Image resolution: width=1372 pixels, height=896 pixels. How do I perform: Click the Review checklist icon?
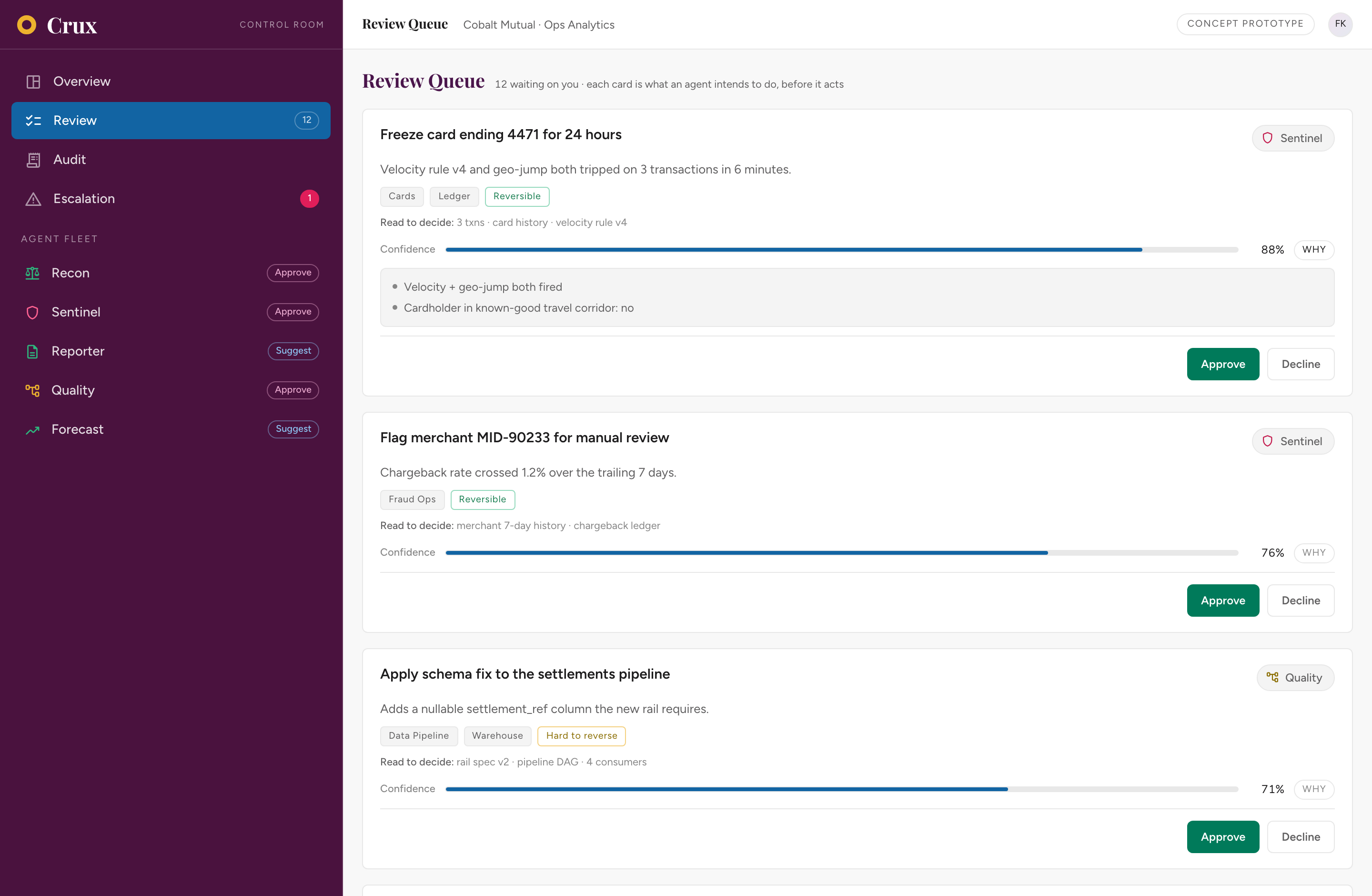[33, 121]
